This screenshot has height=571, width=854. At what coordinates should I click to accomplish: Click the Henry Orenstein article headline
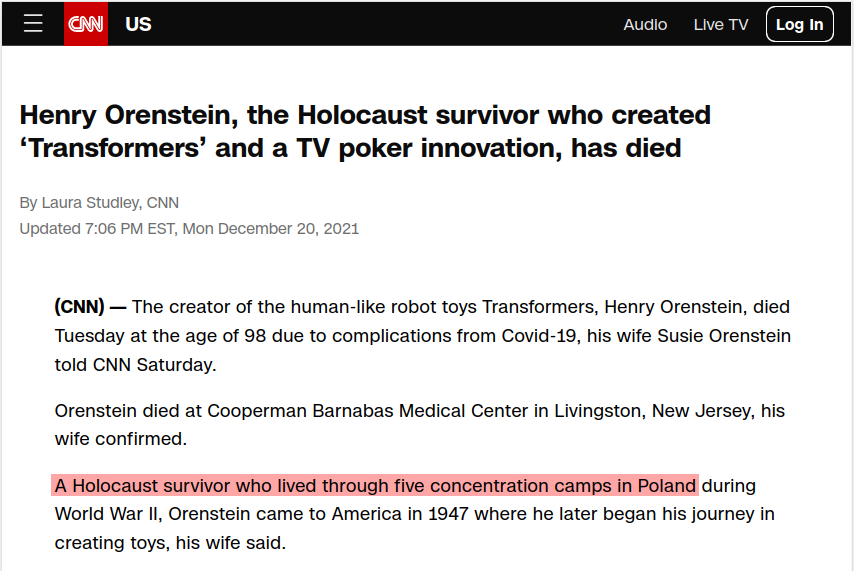pos(365,131)
